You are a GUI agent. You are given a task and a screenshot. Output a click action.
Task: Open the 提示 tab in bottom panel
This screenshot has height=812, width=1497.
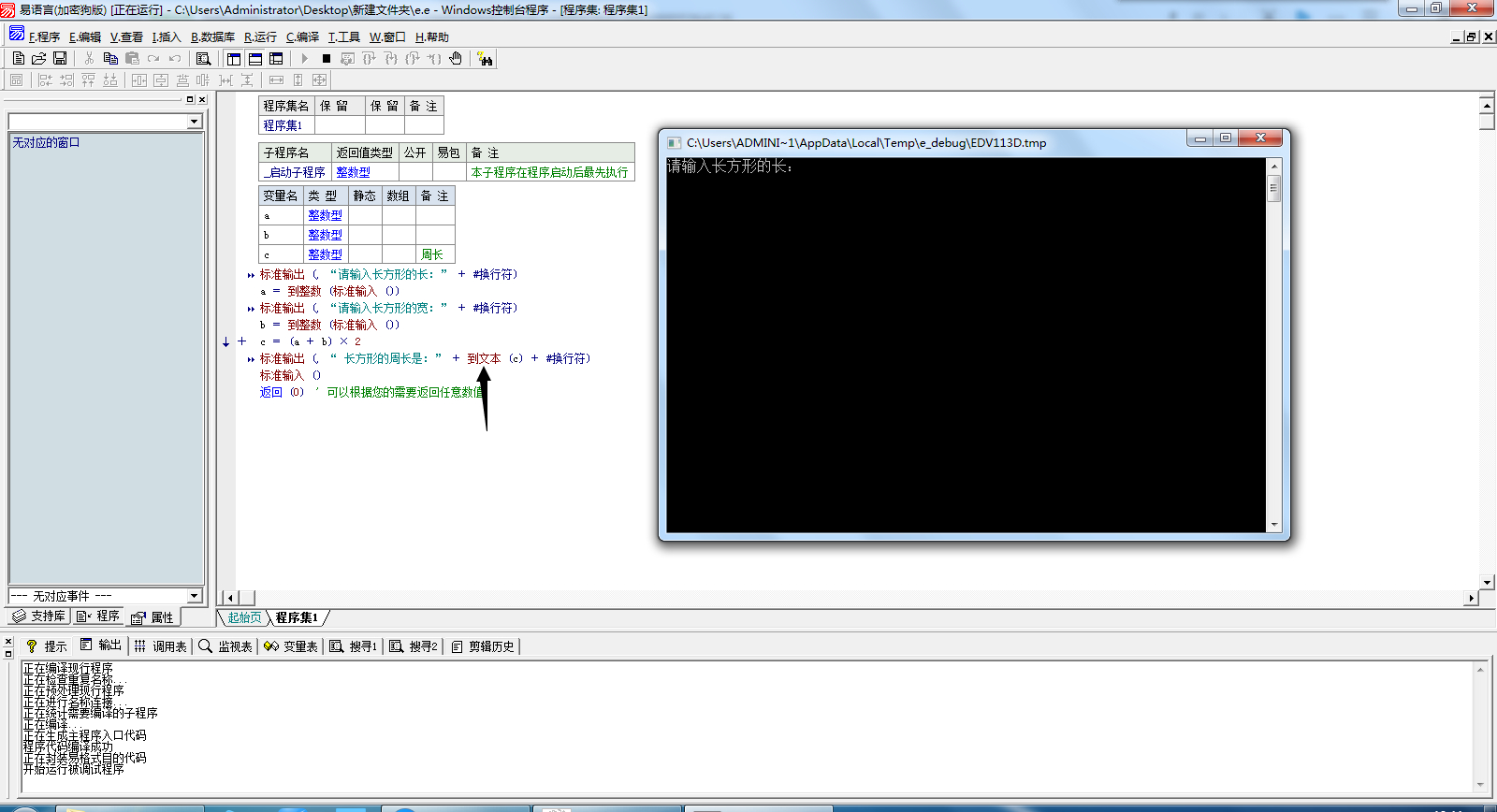tap(46, 646)
